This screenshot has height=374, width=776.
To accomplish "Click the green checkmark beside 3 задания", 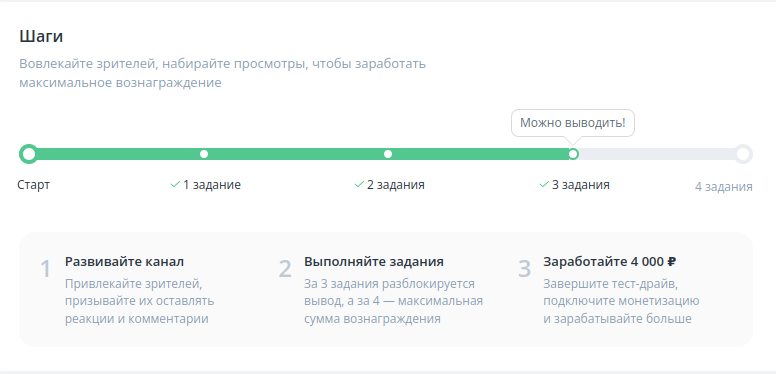I will 544,185.
